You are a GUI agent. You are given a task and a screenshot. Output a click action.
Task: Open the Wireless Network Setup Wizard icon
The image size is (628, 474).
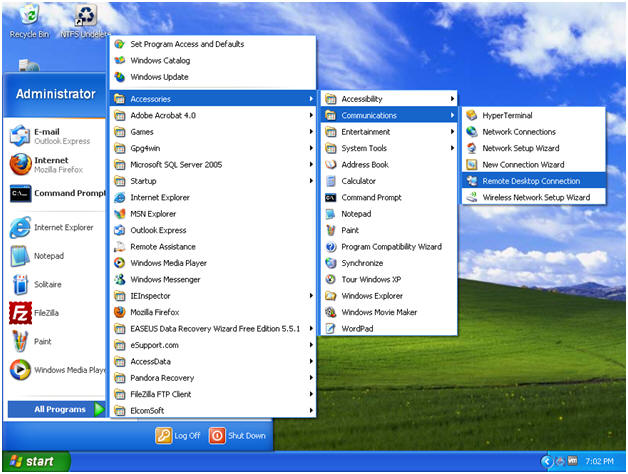(472, 197)
